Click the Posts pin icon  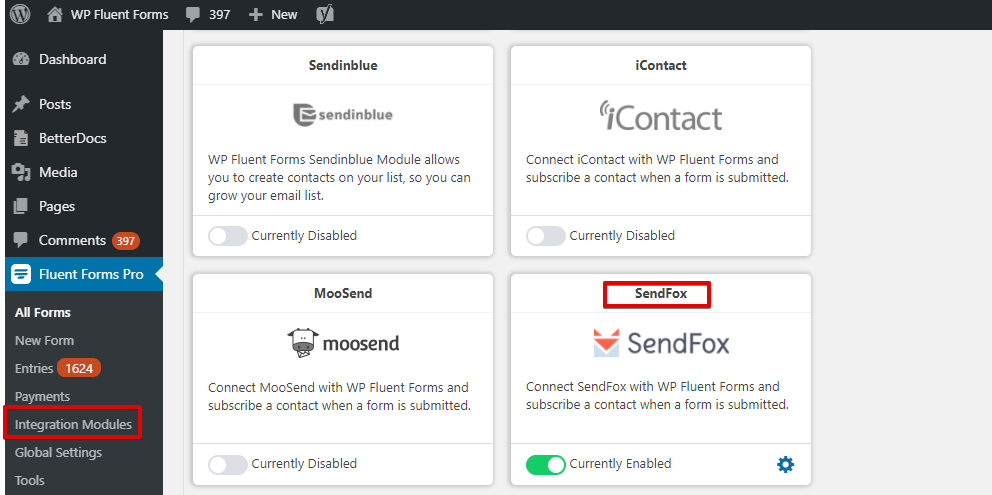[21, 104]
